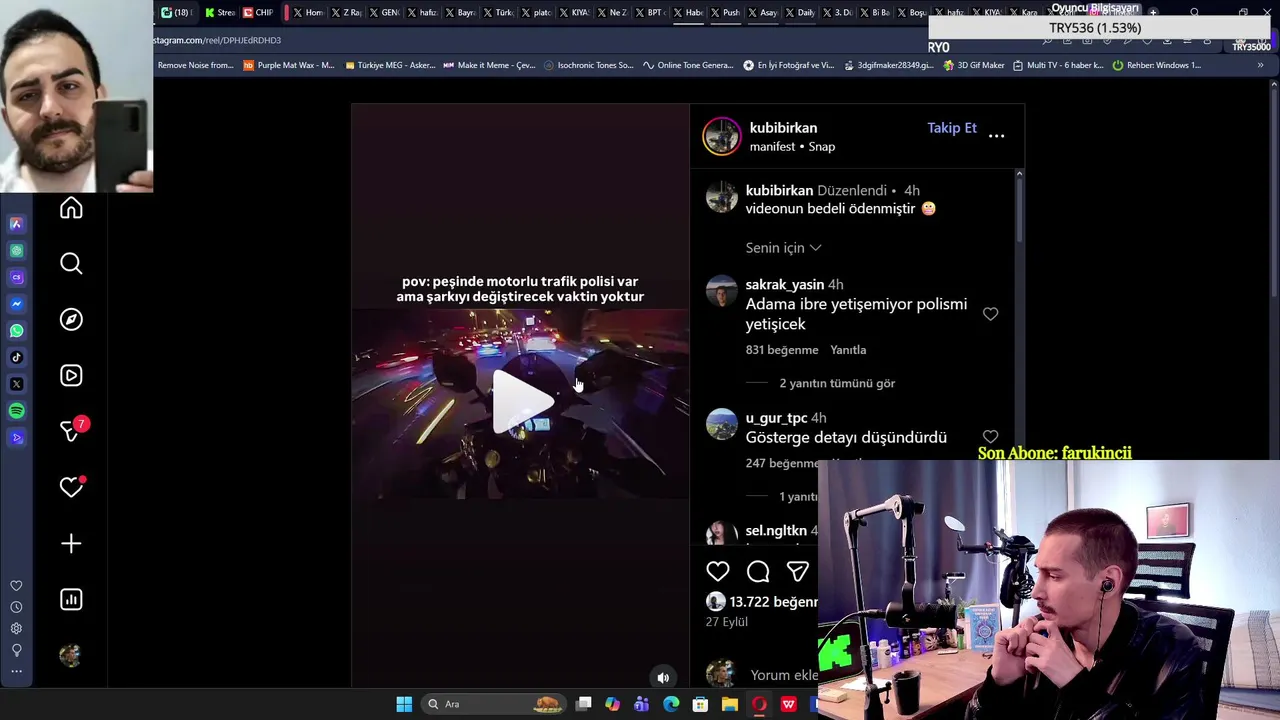Open '3D Gif Maker' bookmark
This screenshot has height=720, width=1280.
tap(974, 65)
